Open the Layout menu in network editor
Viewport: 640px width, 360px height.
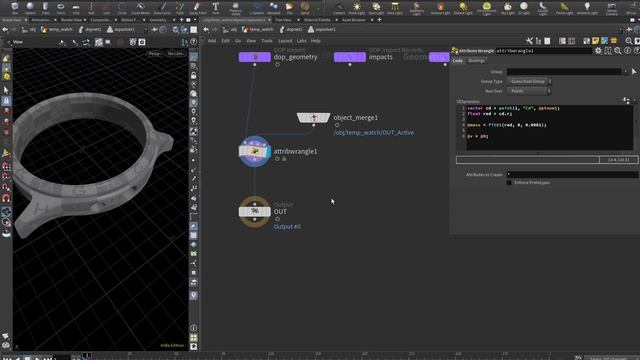(x=285, y=41)
